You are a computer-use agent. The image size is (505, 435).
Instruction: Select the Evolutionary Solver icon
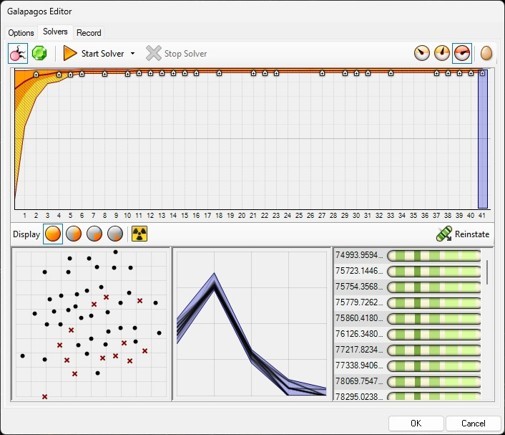pyautogui.click(x=18, y=53)
